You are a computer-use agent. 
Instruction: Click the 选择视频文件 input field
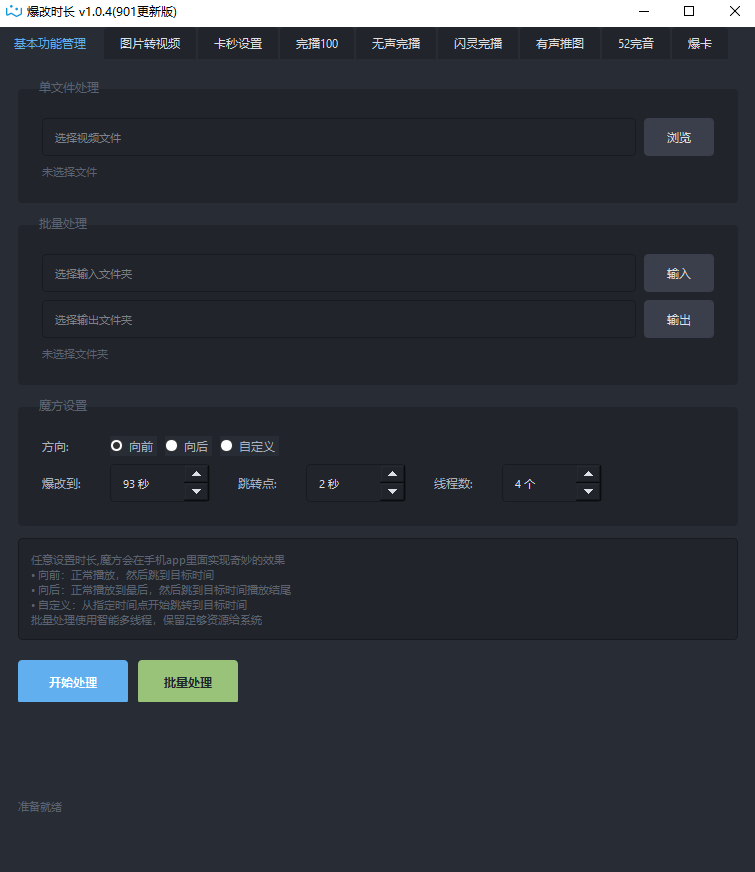tap(338, 137)
